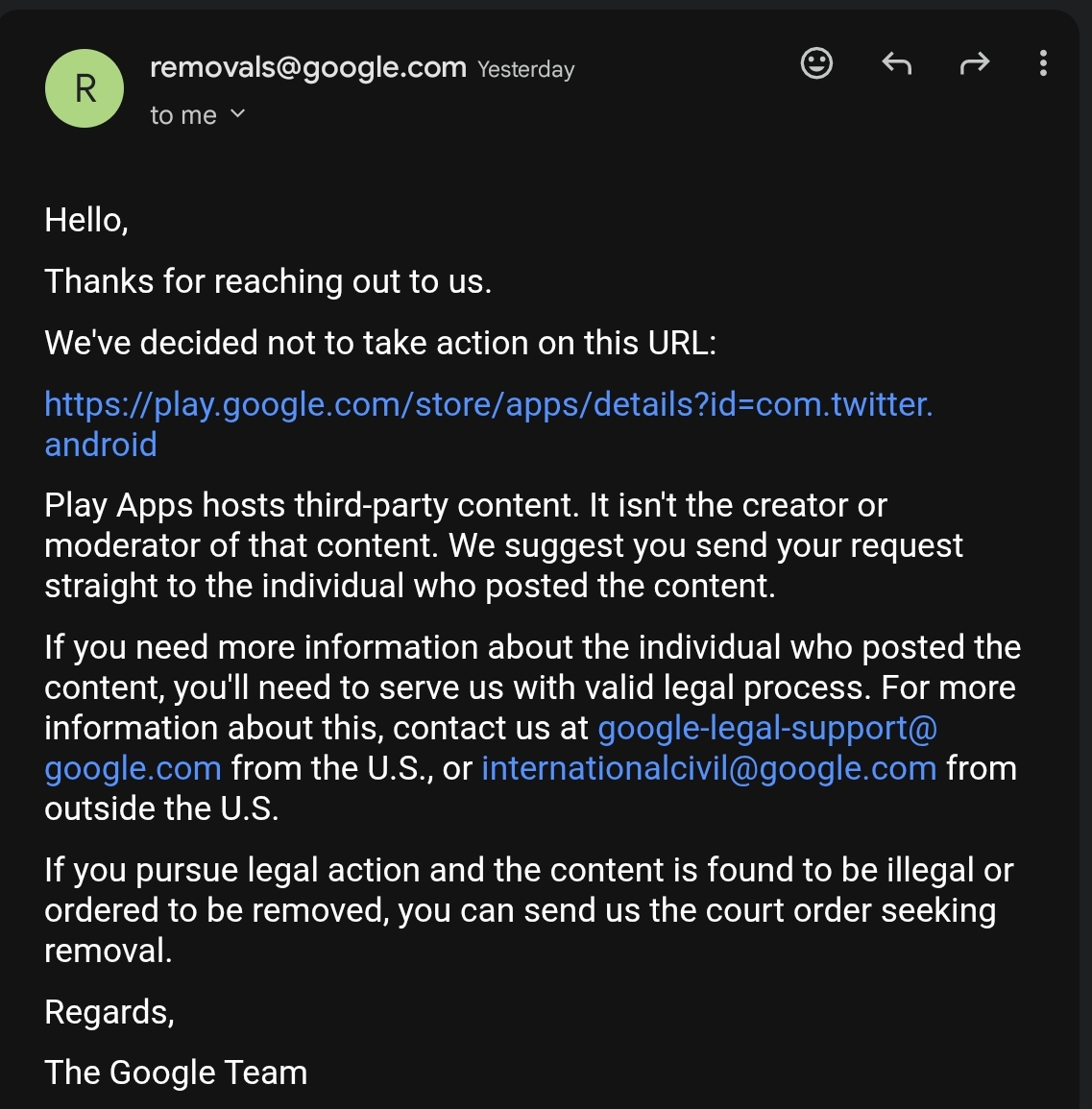This screenshot has height=1109, width=1092.
Task: Click the forward arrow icon
Action: click(x=974, y=63)
